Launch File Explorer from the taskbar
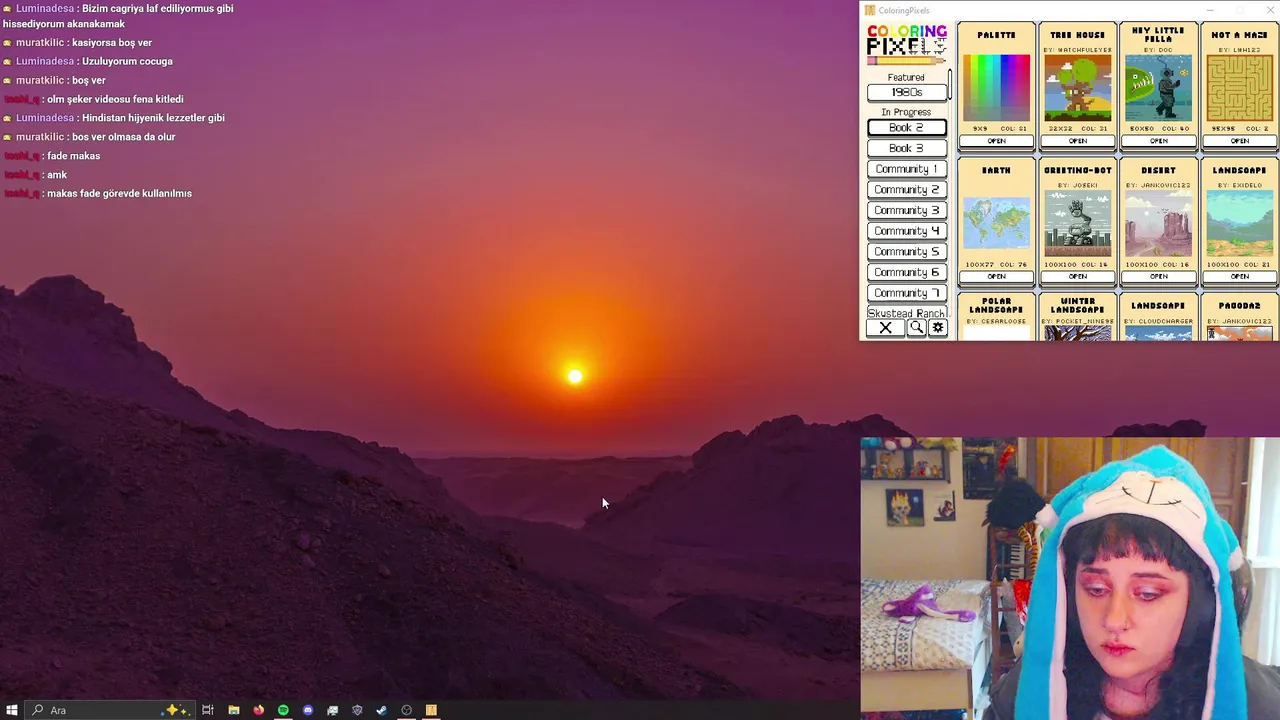 [x=234, y=710]
